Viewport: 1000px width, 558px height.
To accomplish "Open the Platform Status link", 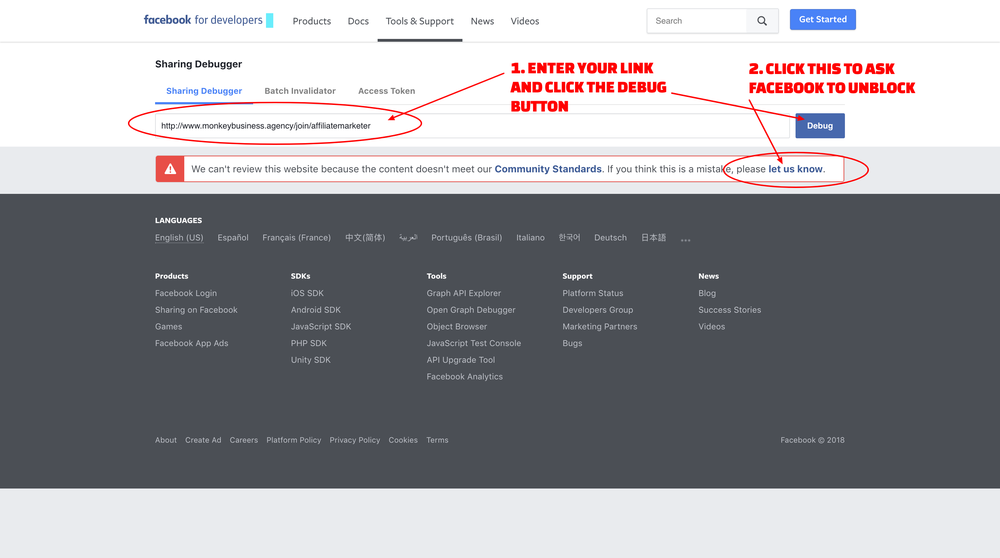I will (592, 293).
